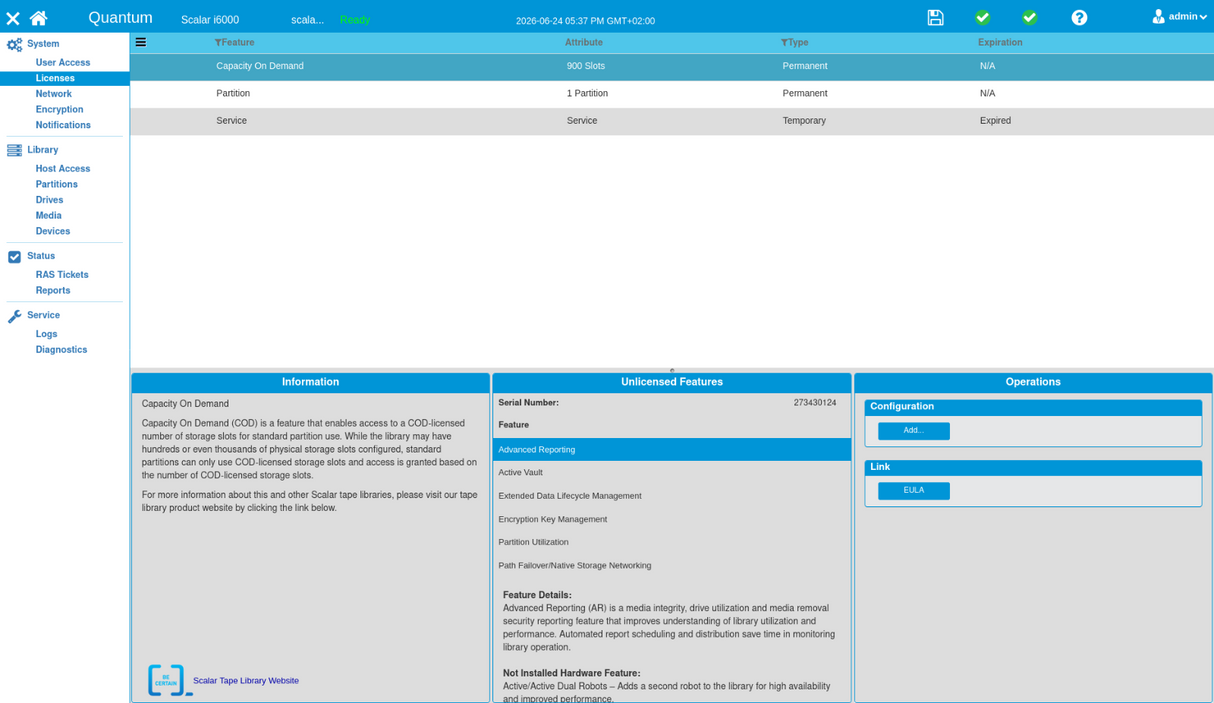Click the date and time display

[585, 21]
